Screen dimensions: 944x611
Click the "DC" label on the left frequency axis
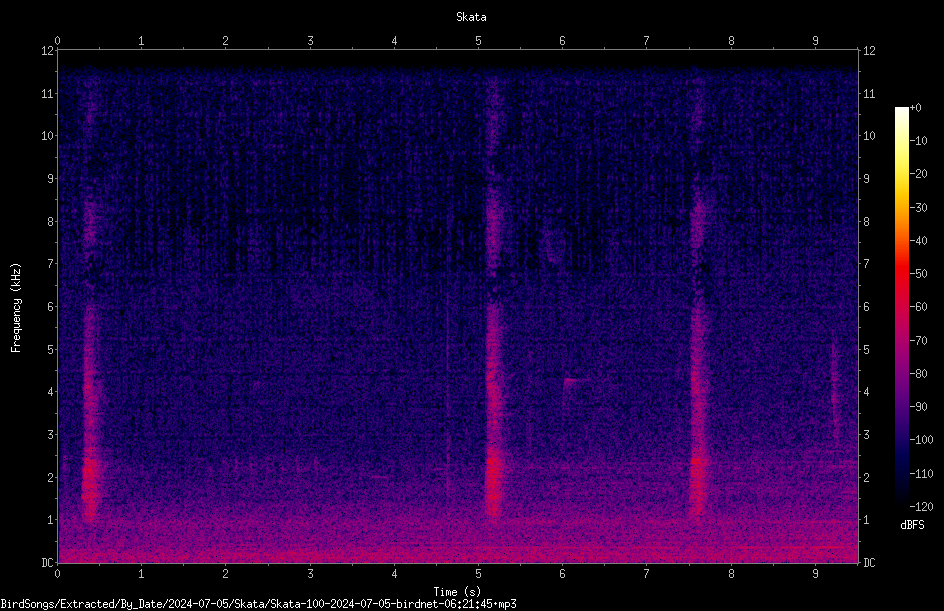(48, 563)
